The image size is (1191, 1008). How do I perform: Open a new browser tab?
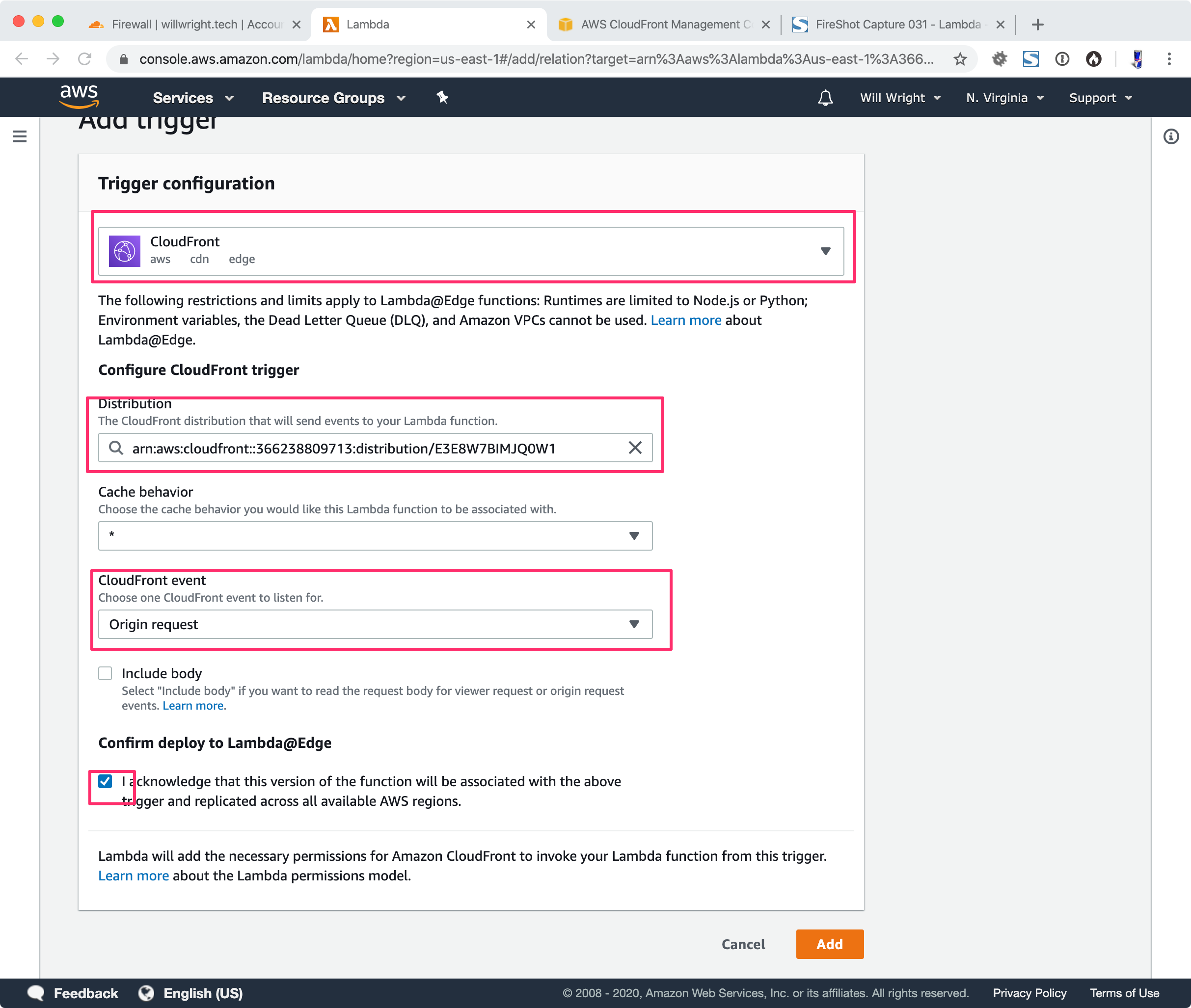pos(1038,25)
